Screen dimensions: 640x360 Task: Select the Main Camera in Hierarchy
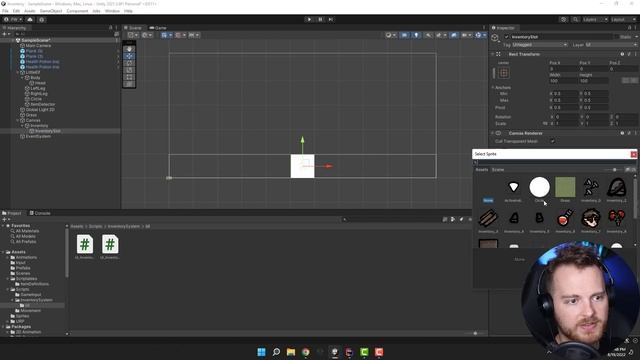point(38,46)
